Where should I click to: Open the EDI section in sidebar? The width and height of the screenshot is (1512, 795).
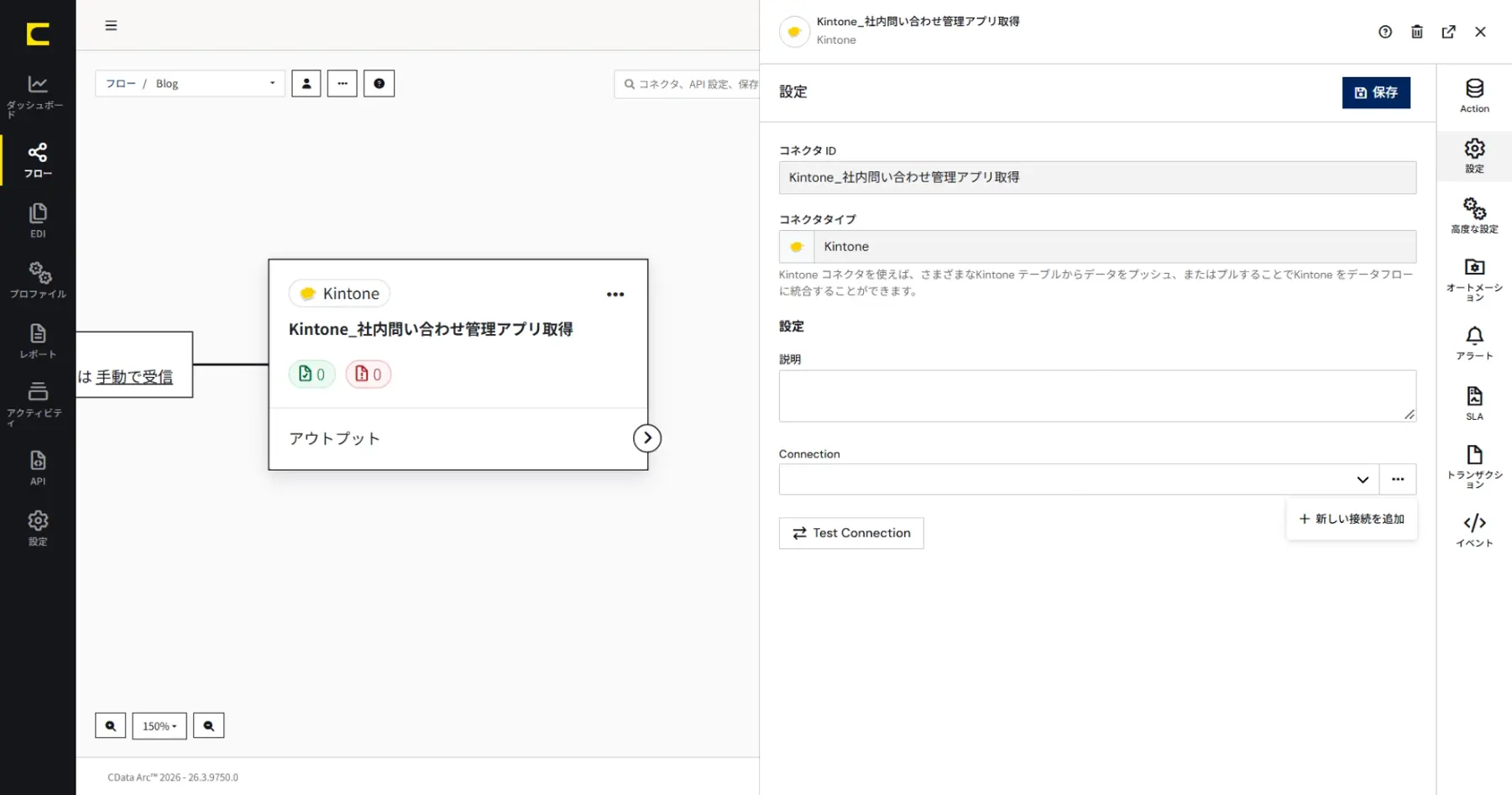tap(38, 221)
